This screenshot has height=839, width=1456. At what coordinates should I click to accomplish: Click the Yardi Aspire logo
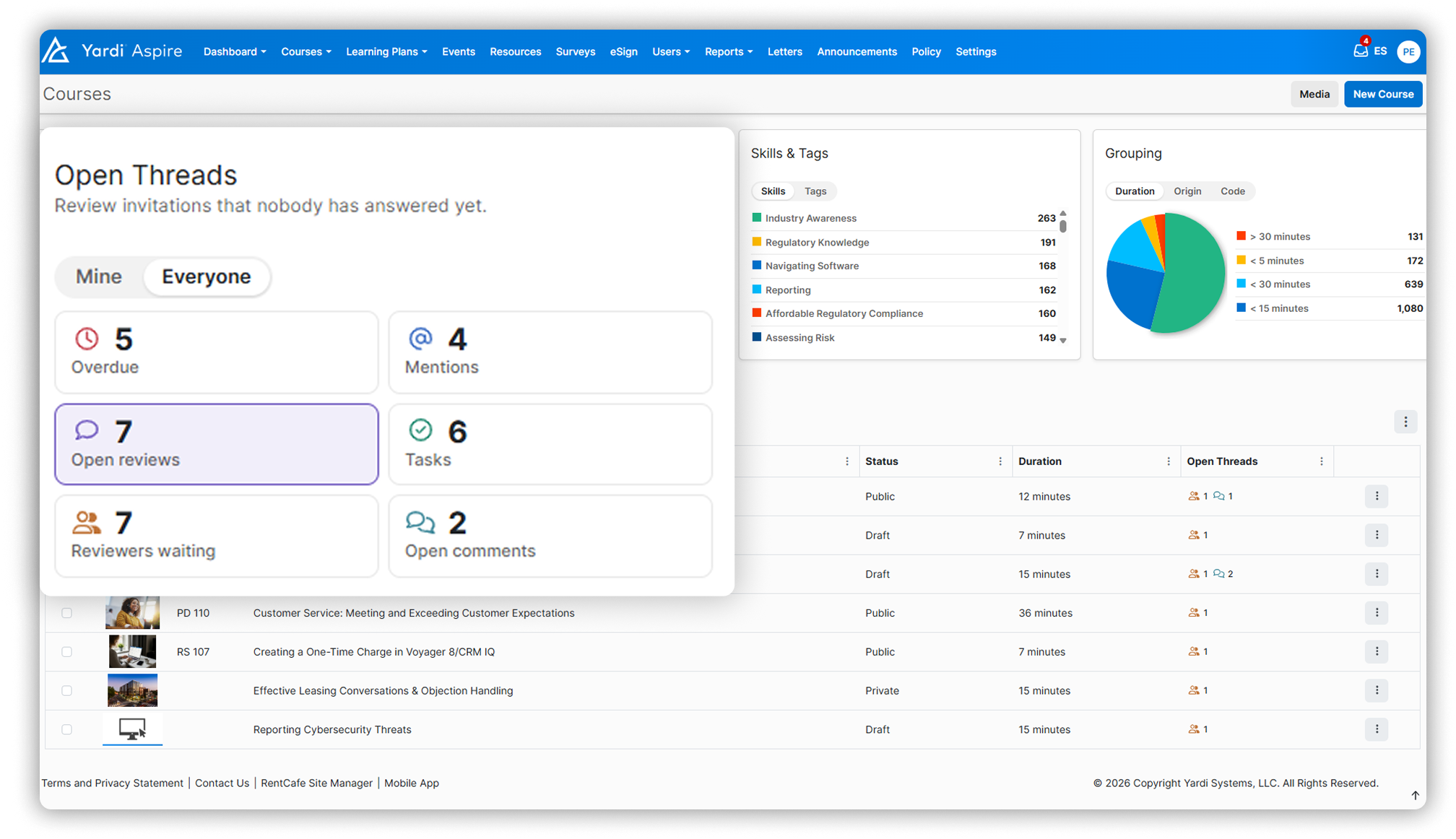[112, 51]
